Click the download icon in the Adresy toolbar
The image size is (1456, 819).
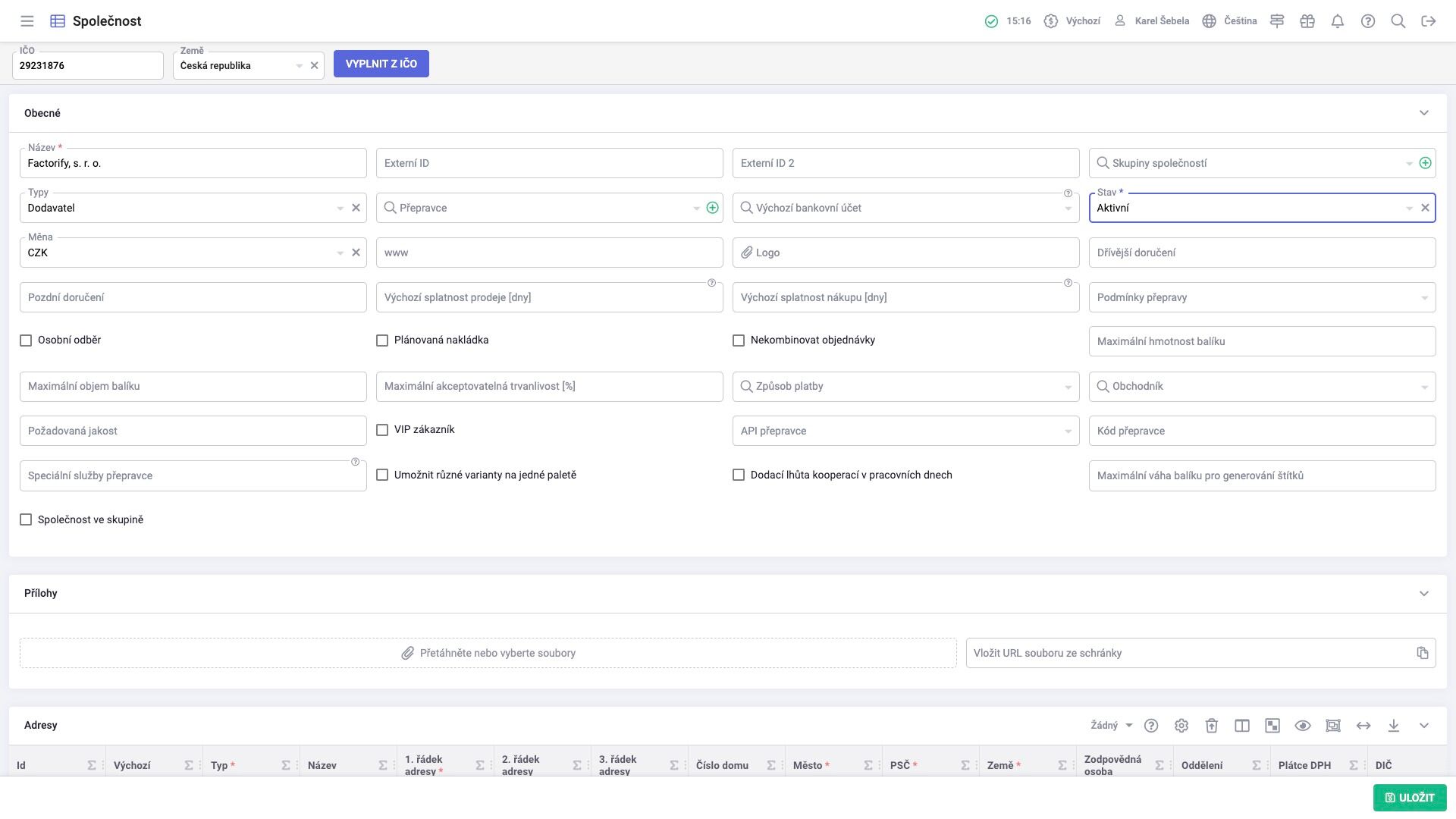(1394, 726)
